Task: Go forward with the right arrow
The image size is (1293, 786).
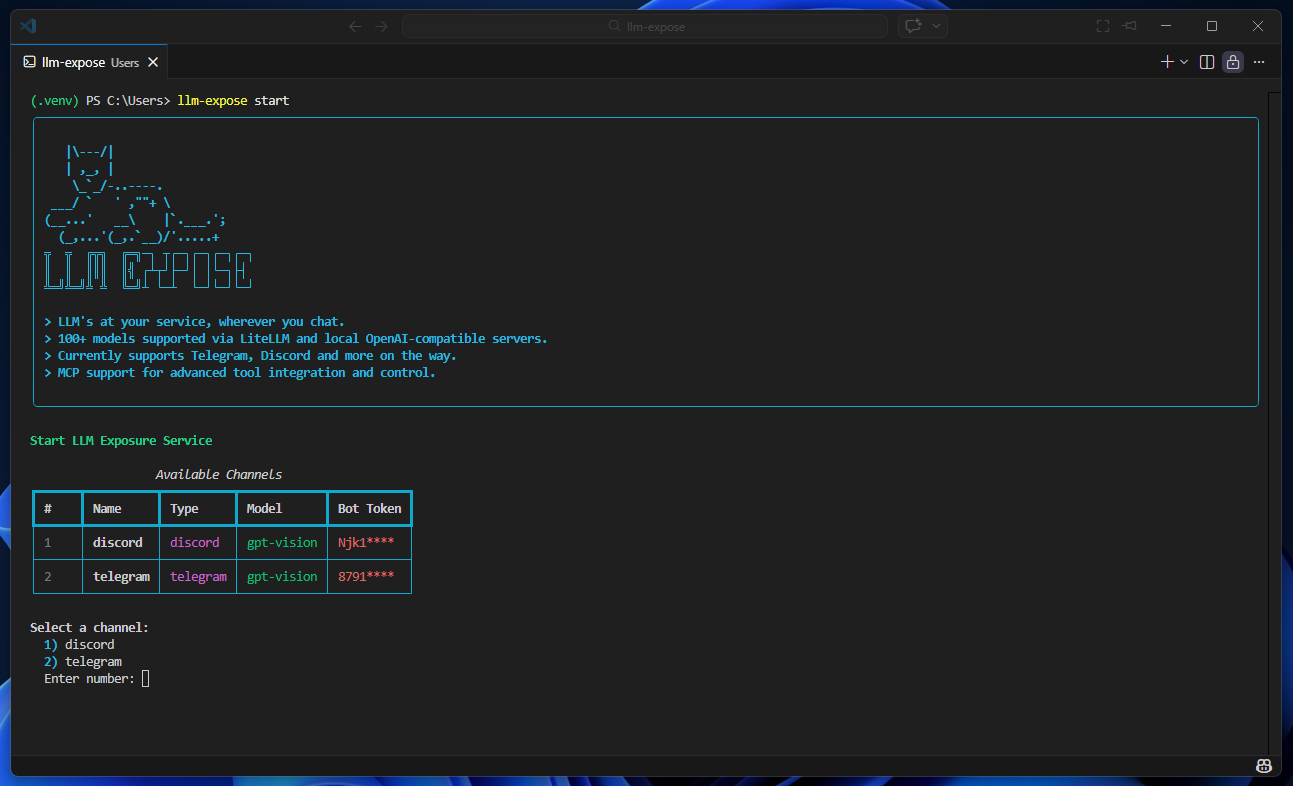Action: 381,26
